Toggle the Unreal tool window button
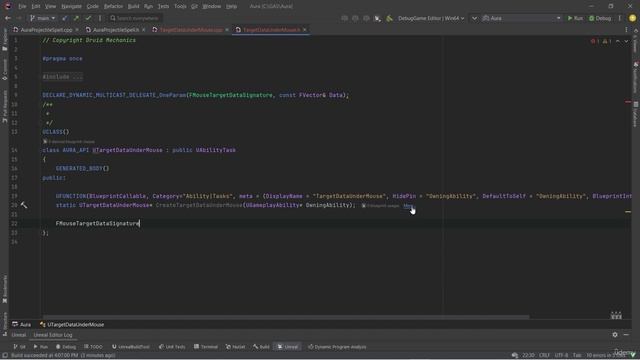640x360 pixels. tap(288, 347)
